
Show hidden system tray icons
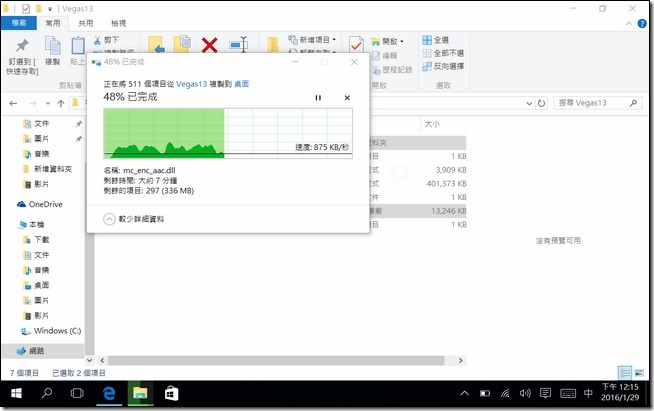pyautogui.click(x=464, y=393)
